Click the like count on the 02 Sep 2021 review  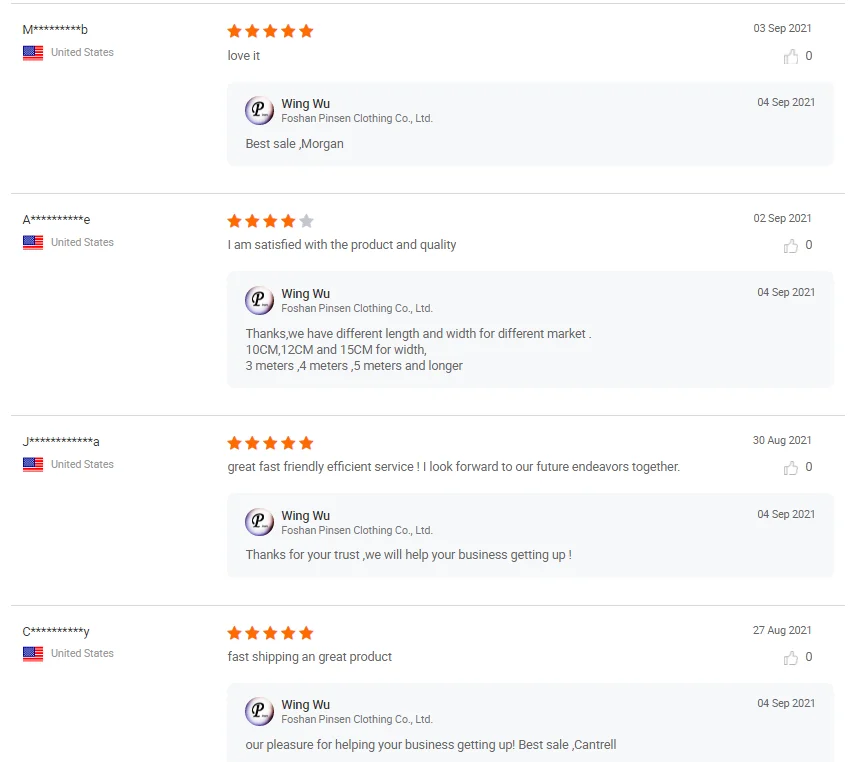pos(809,246)
